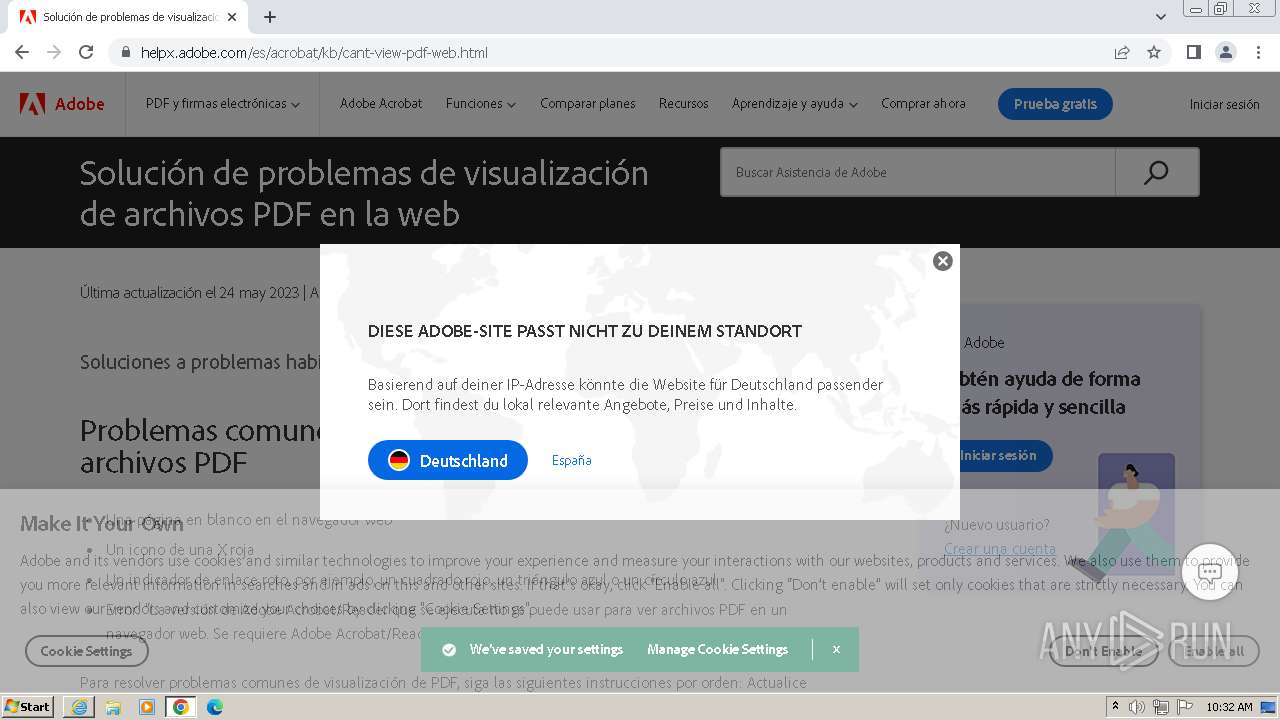This screenshot has height=720, width=1280.
Task: Click Buscar Asistencia de Adobe field
Action: [x=917, y=172]
